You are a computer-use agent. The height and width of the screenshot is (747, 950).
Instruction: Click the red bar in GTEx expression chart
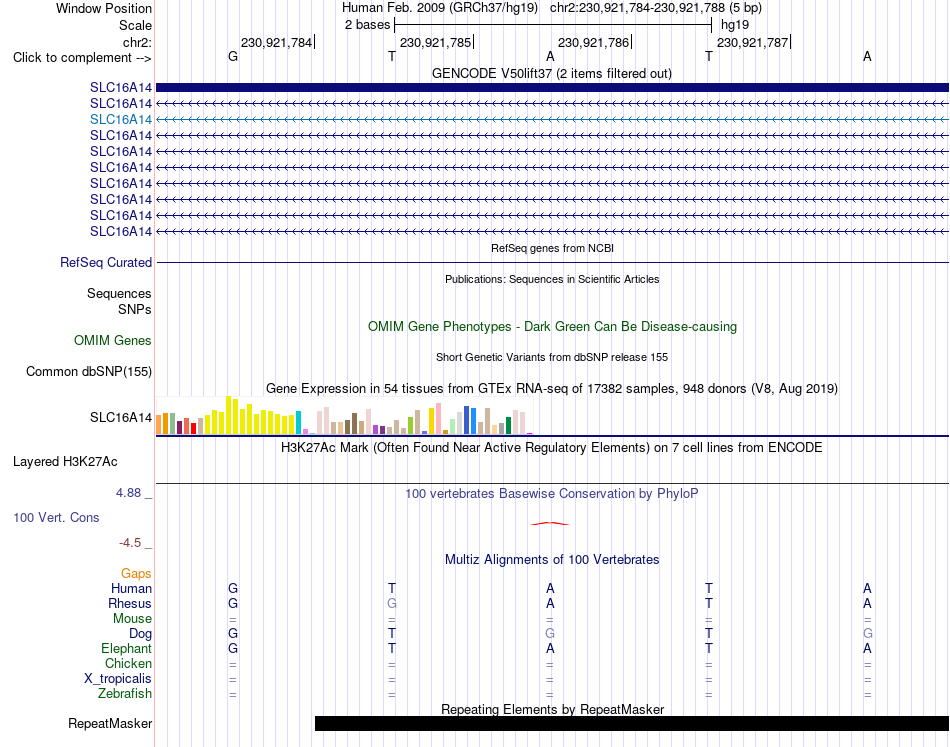coord(193,428)
